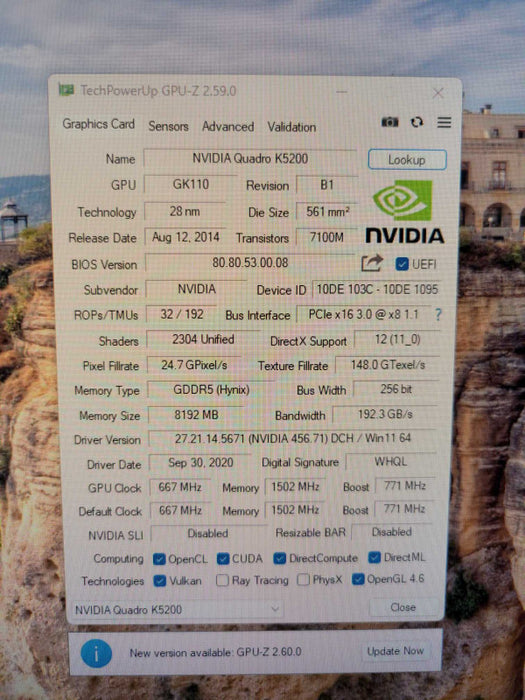The image size is (525, 700).
Task: Click the 'New version available: GPU-Z 2.60.0' text
Action: pyautogui.click(x=215, y=652)
